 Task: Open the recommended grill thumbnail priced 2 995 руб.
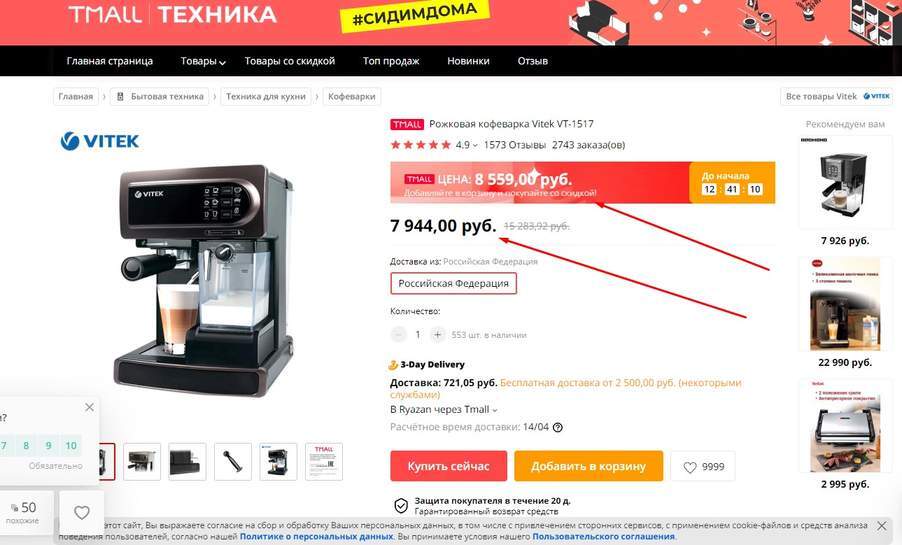(844, 426)
